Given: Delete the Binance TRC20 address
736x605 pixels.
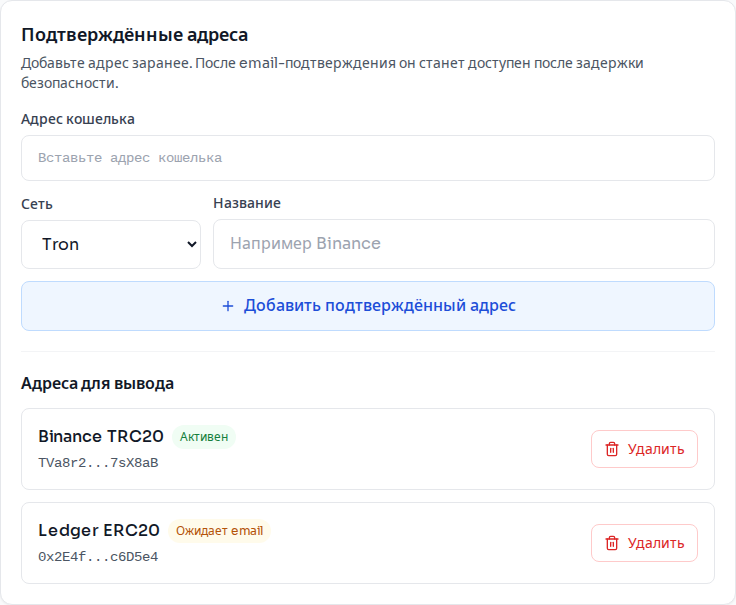Looking at the screenshot, I should click(x=644, y=449).
